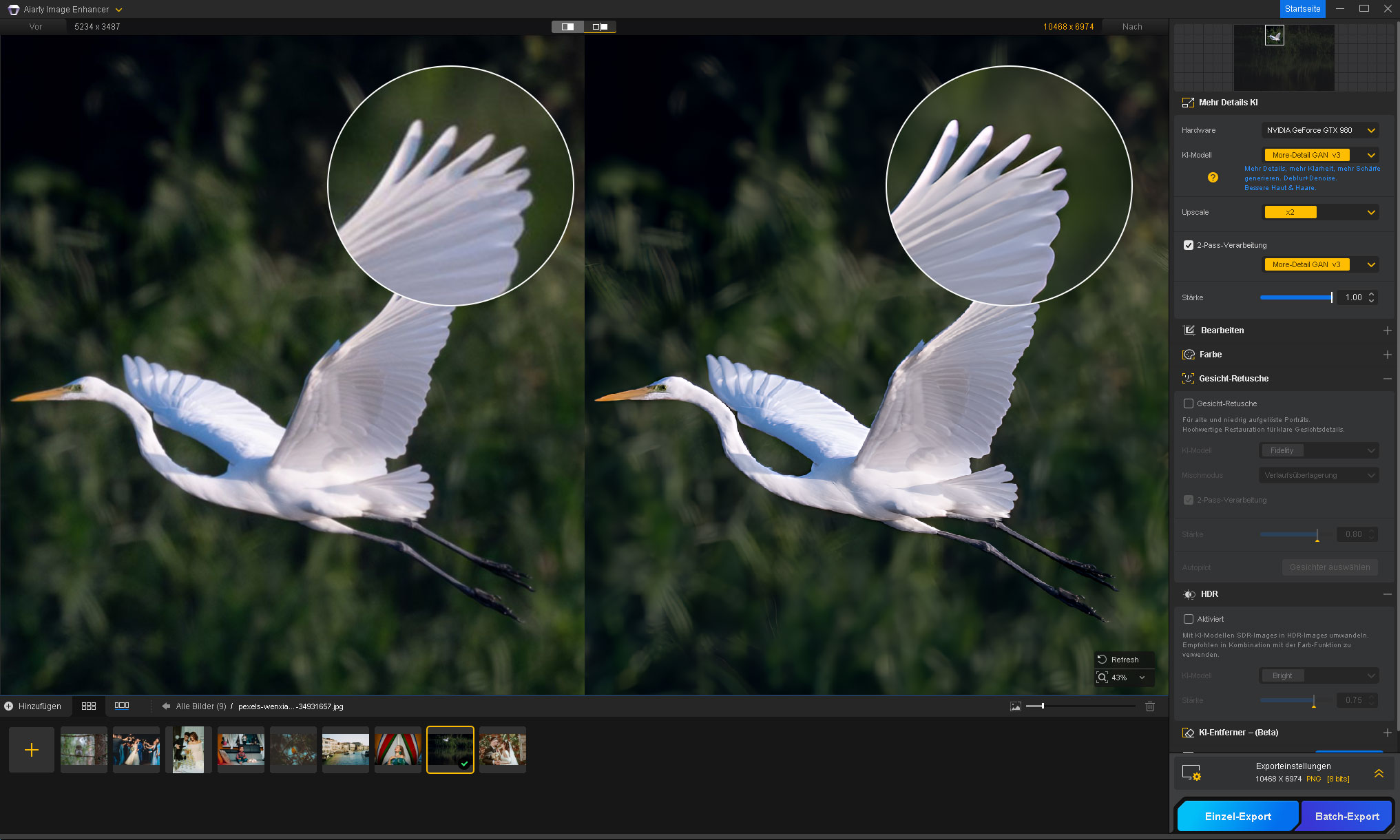Enable the Gesicht-Retusche checkbox
The width and height of the screenshot is (1400, 840).
[x=1189, y=403]
